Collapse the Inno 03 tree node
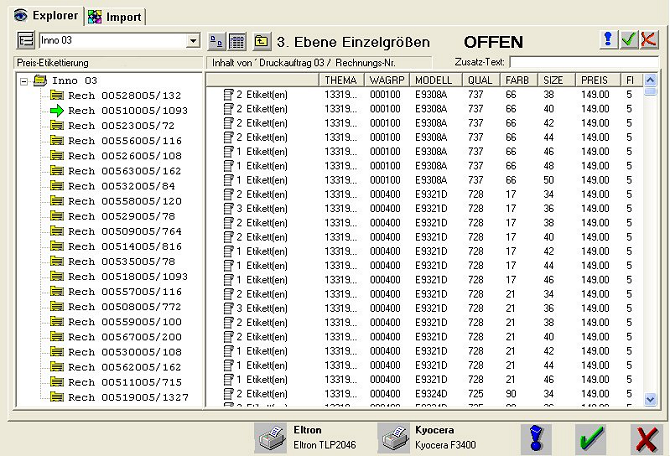 click(24, 81)
